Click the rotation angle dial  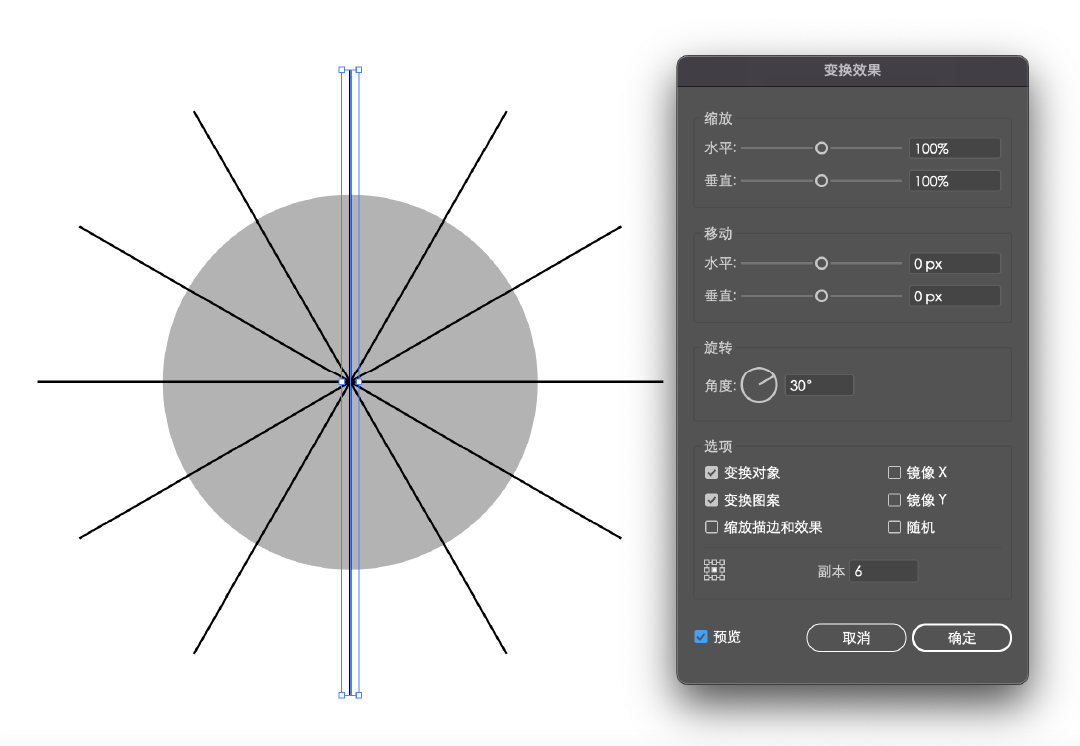click(759, 386)
